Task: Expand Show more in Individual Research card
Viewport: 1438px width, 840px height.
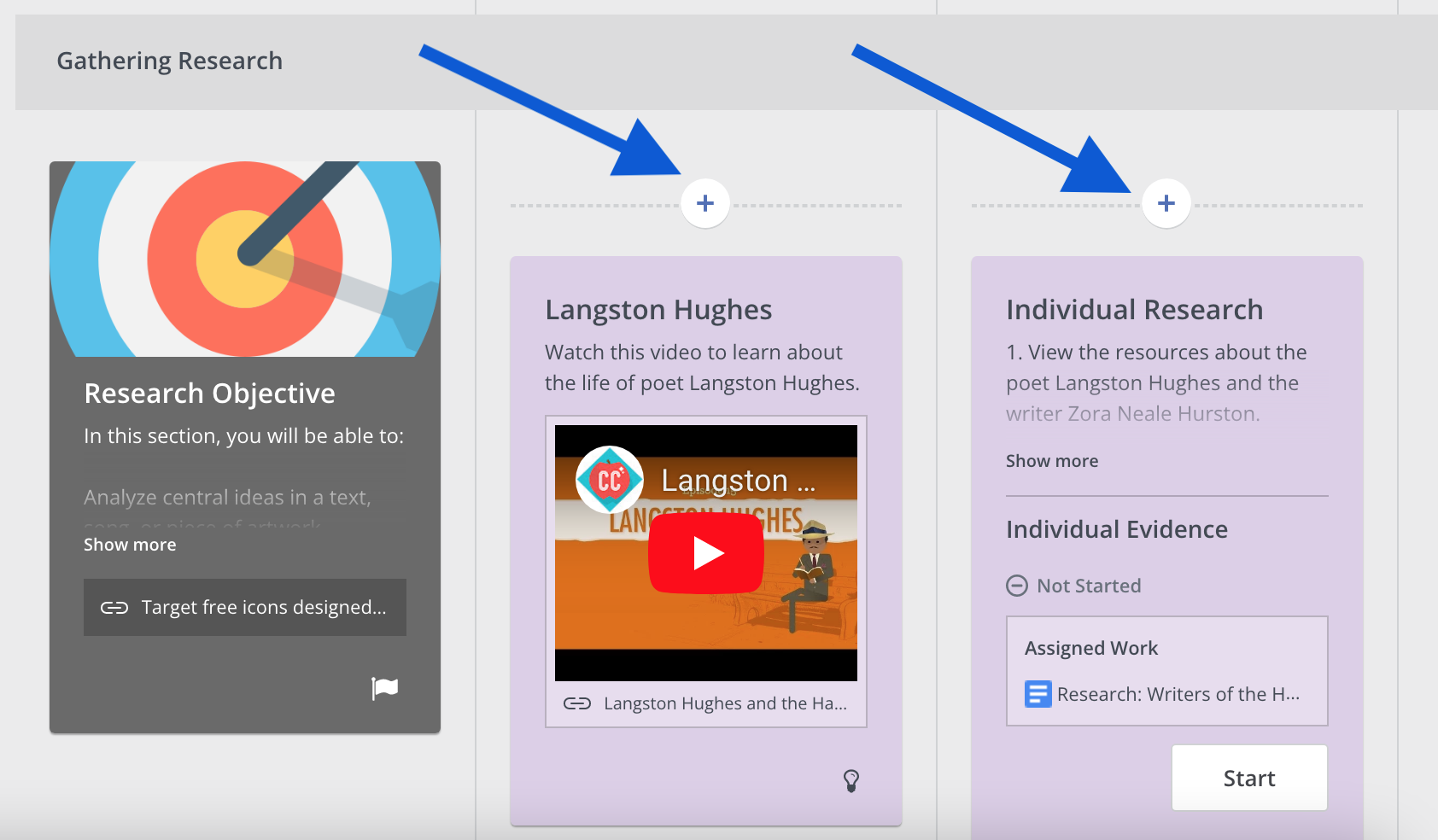Action: click(x=1052, y=461)
